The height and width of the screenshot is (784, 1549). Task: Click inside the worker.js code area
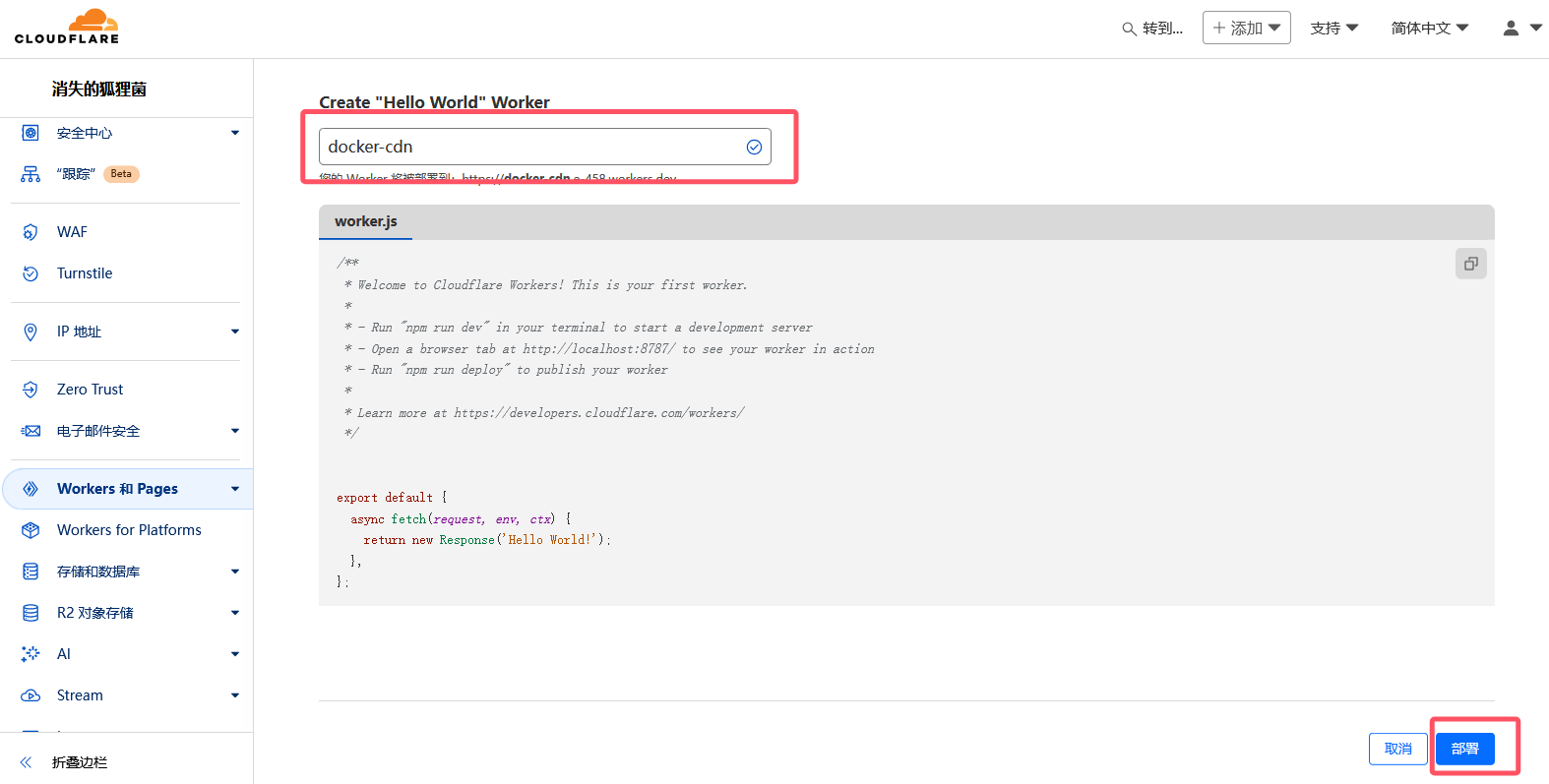tap(906, 423)
